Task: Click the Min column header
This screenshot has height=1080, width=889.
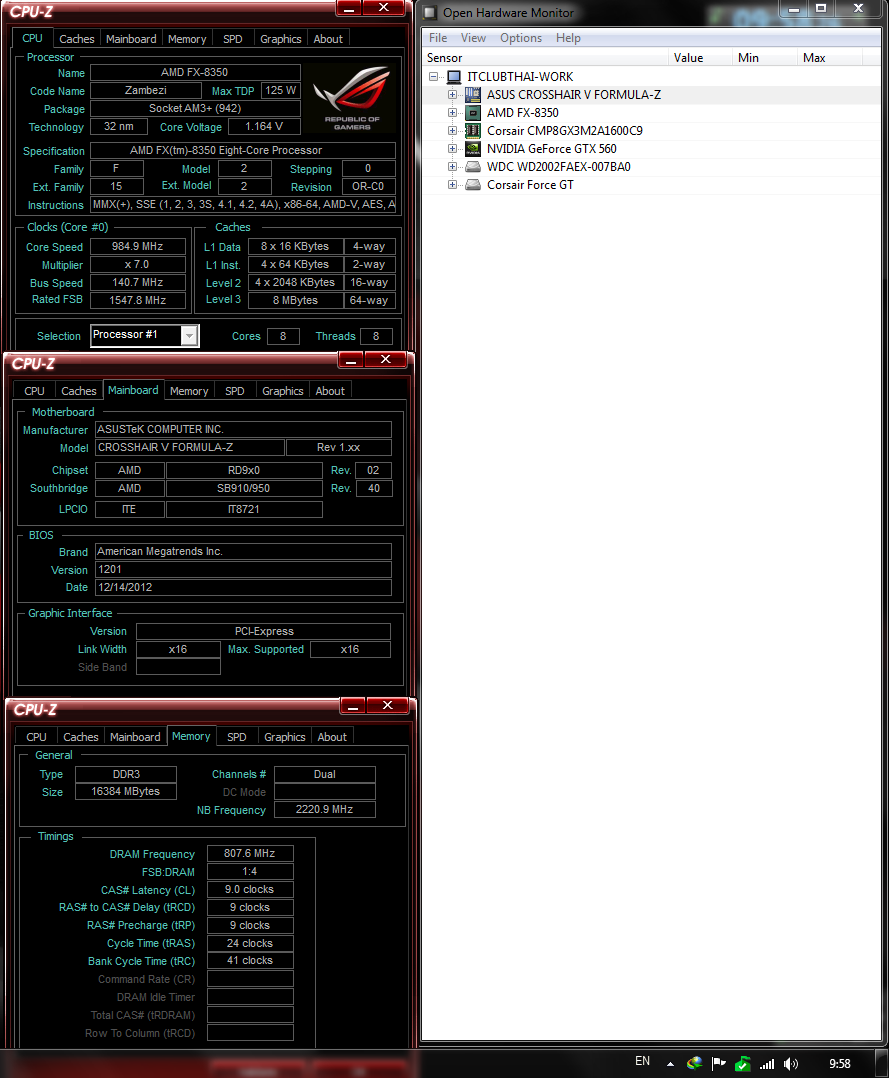Action: [765, 58]
